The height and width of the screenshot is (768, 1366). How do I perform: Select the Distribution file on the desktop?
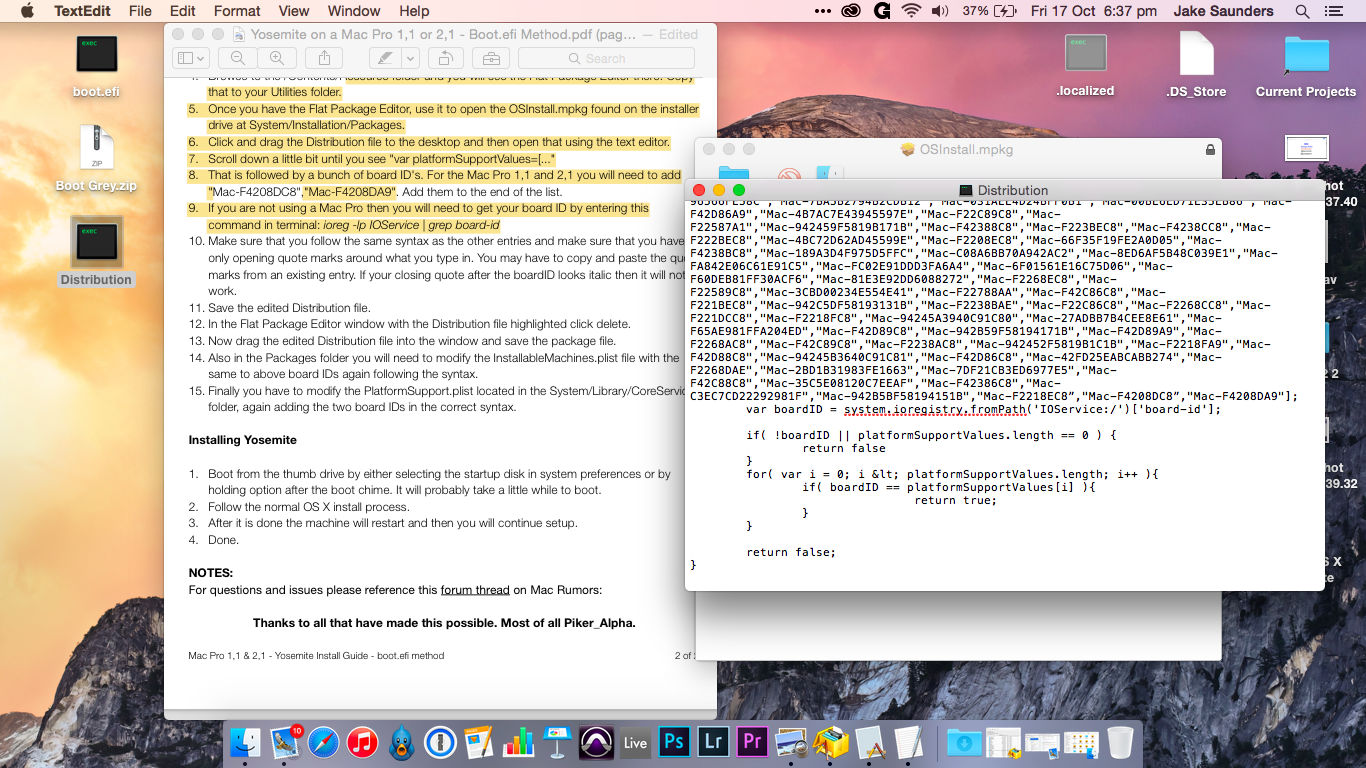[96, 252]
